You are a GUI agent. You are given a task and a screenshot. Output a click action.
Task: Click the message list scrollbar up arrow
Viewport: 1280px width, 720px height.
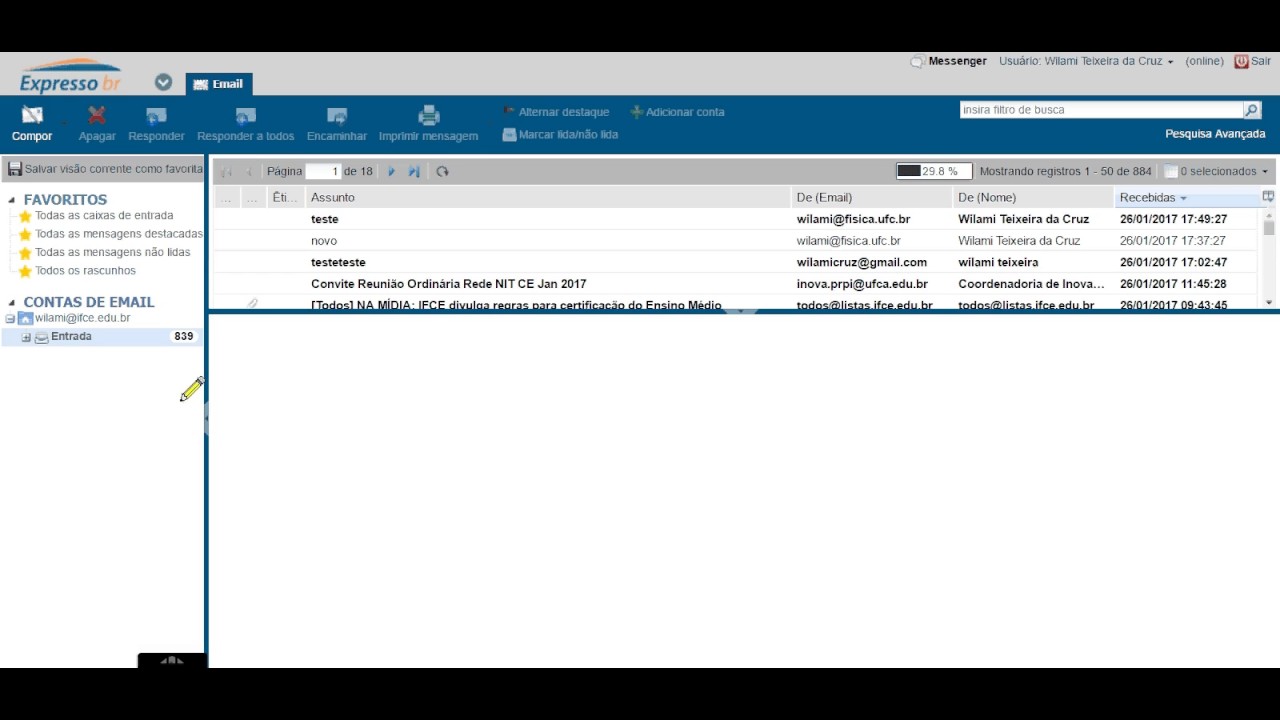[x=1269, y=214]
